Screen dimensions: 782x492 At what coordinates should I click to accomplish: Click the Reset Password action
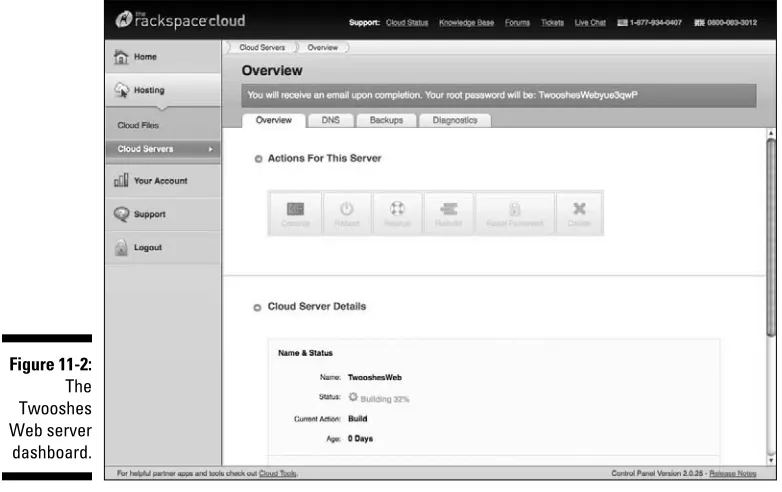[x=515, y=213]
